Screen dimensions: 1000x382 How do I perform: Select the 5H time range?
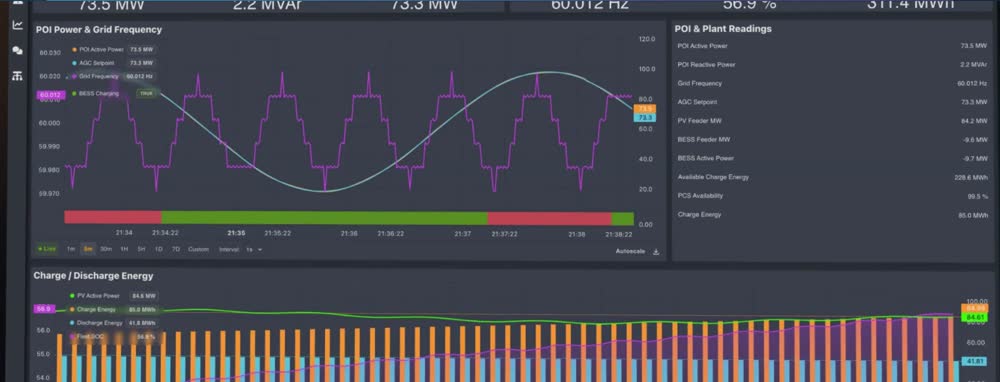tap(142, 249)
